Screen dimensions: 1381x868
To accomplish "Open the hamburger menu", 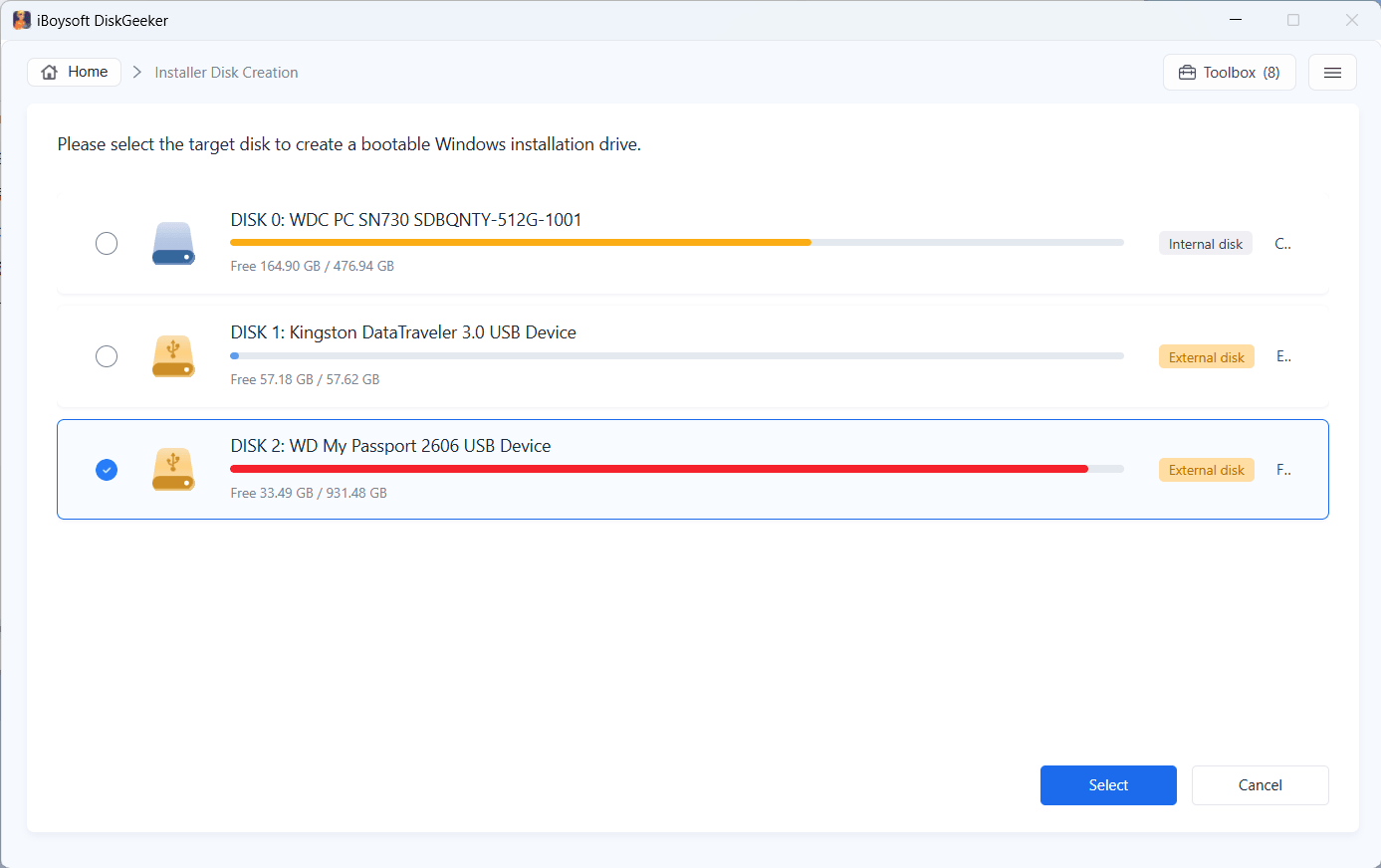I will click(1332, 73).
